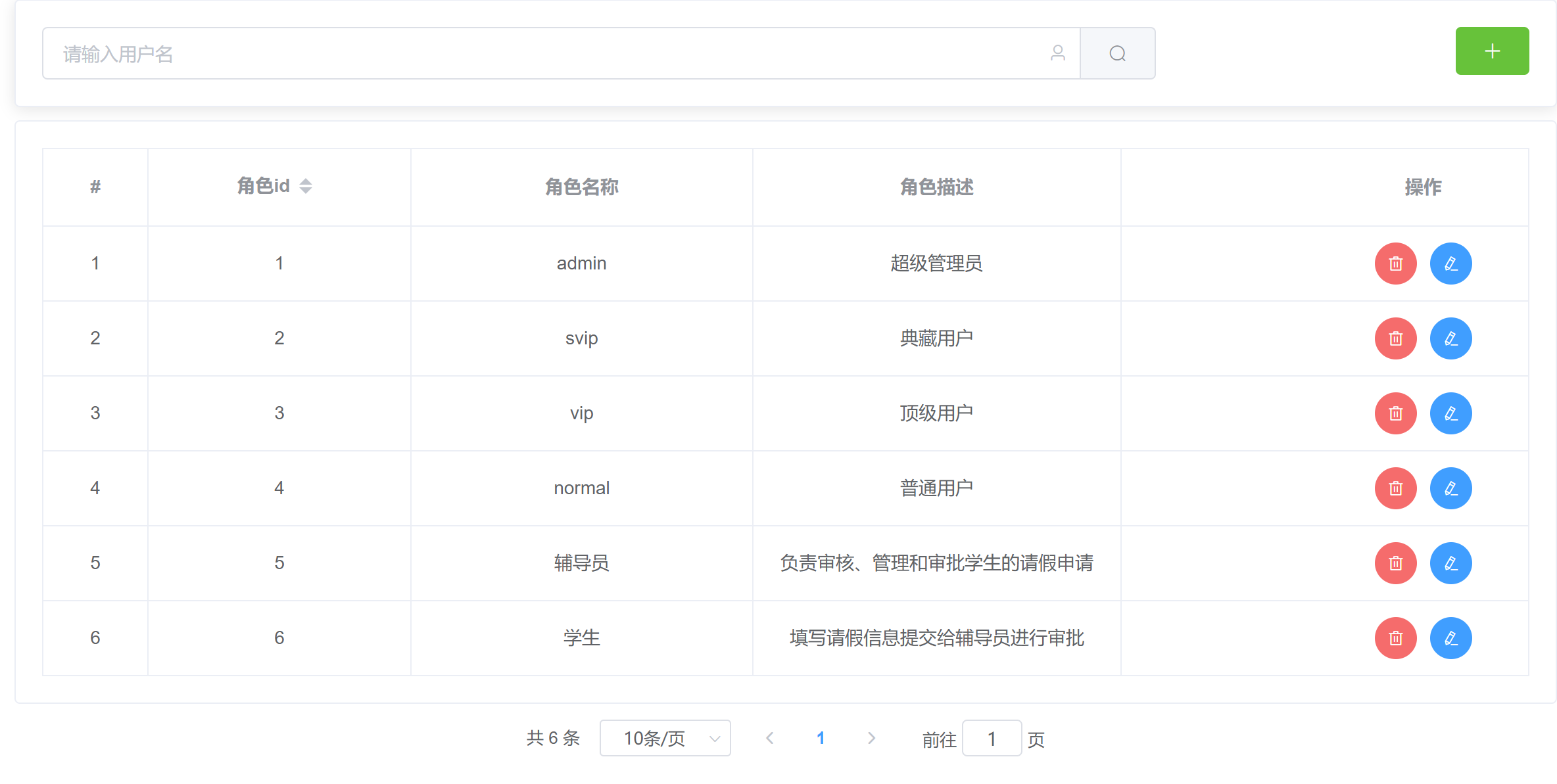Sort table by 角色id column
The image size is (1557, 784).
306,187
